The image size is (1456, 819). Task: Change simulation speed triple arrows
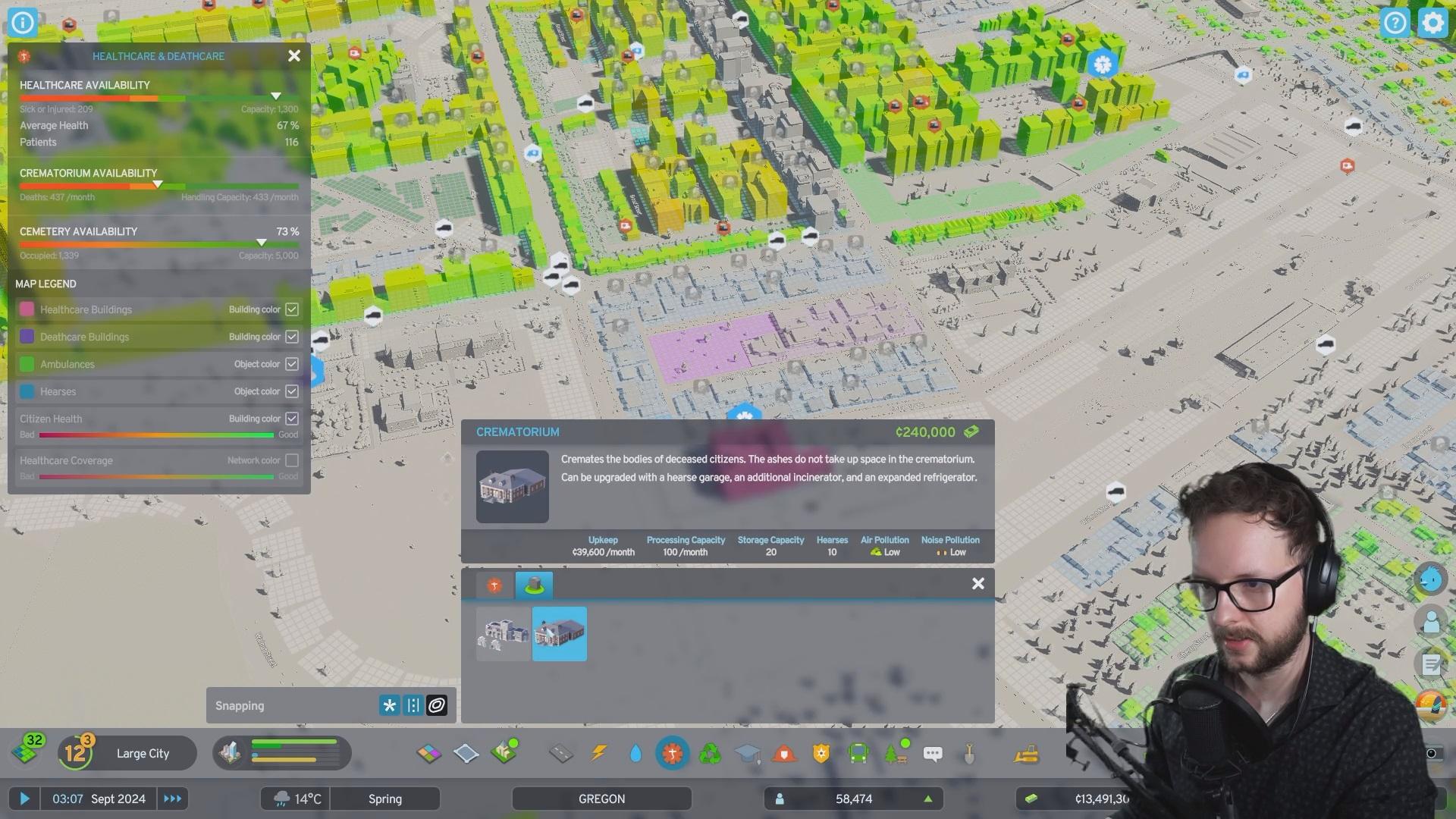click(173, 799)
